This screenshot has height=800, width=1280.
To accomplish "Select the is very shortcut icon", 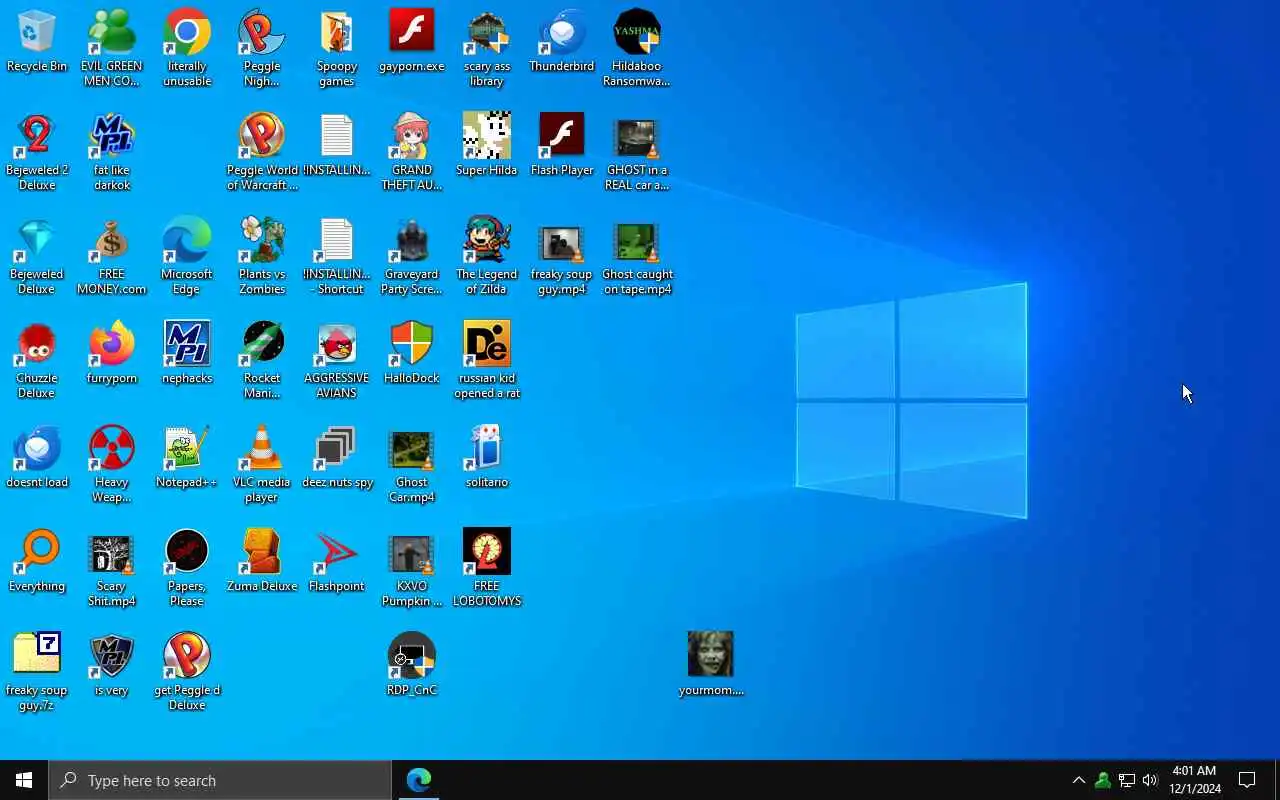I will 112,657.
